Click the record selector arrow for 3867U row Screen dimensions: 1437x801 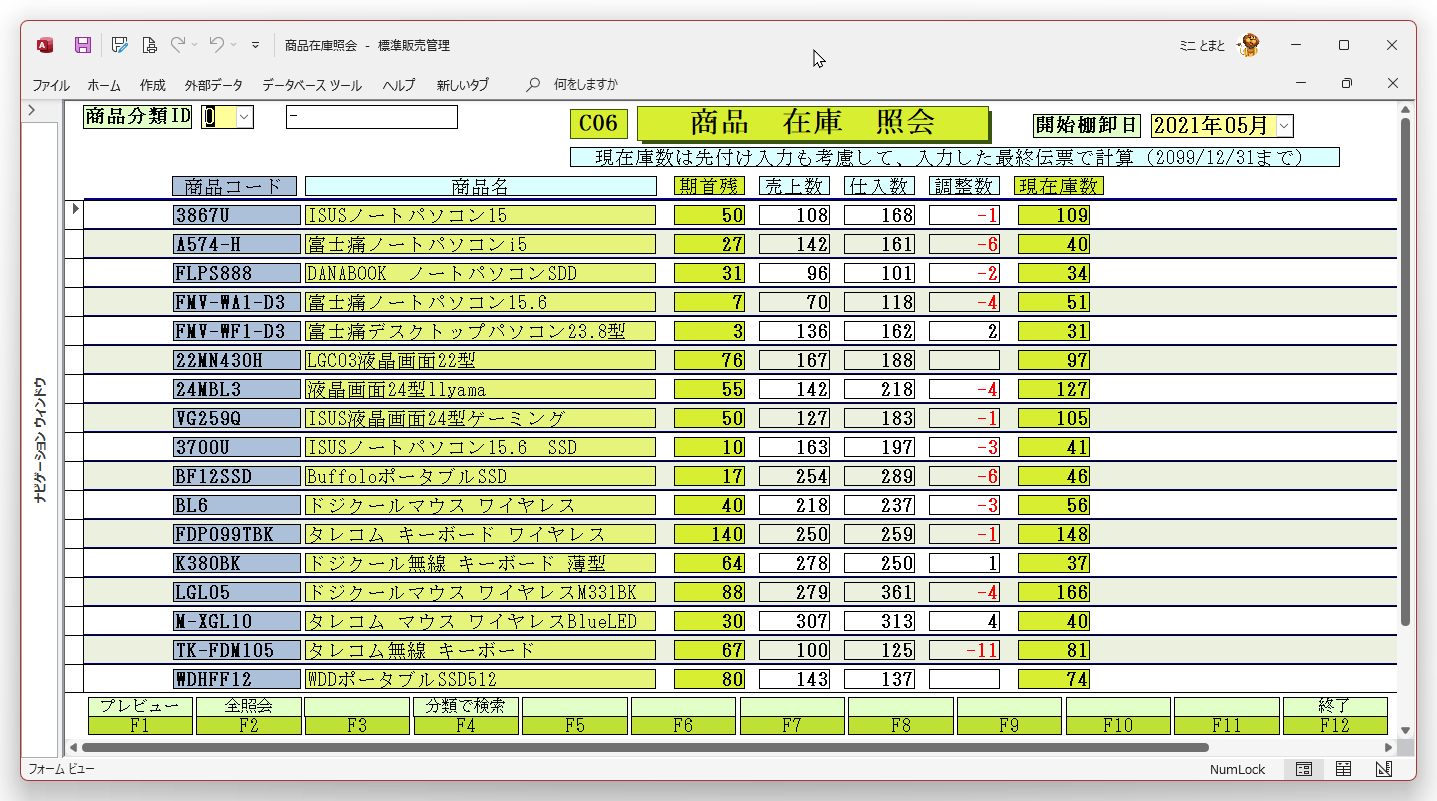tap(74, 211)
